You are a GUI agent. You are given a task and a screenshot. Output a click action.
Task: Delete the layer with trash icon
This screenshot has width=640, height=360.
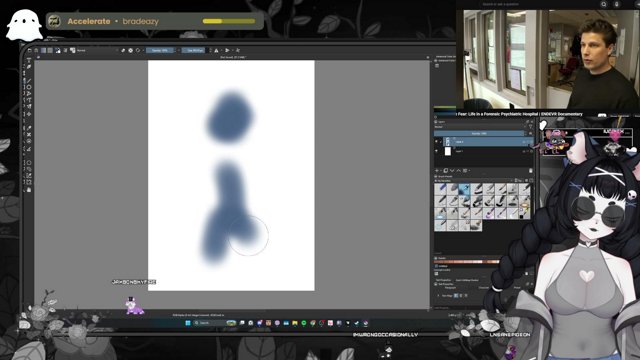point(531,171)
